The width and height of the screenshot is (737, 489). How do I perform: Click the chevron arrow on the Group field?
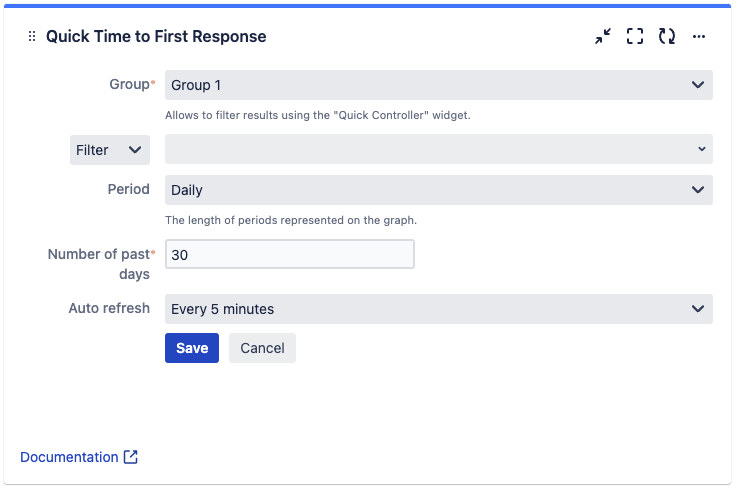pyautogui.click(x=698, y=85)
